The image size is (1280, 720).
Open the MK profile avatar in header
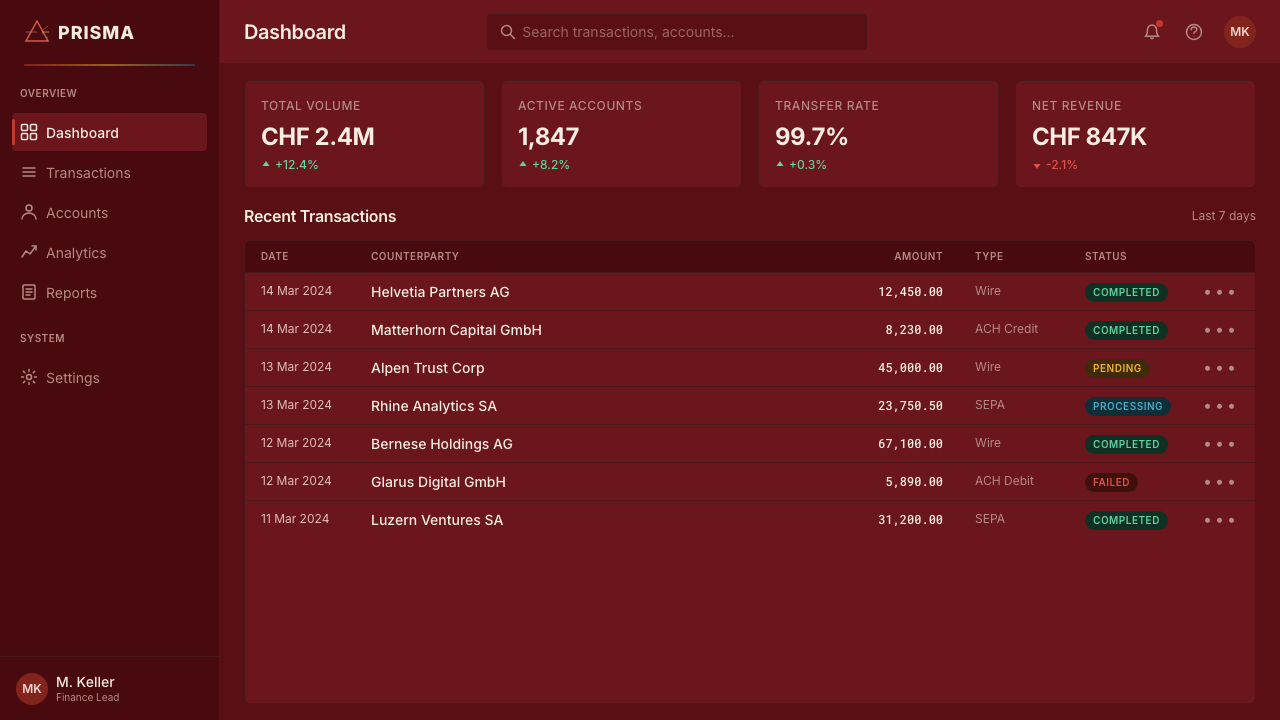point(1240,32)
